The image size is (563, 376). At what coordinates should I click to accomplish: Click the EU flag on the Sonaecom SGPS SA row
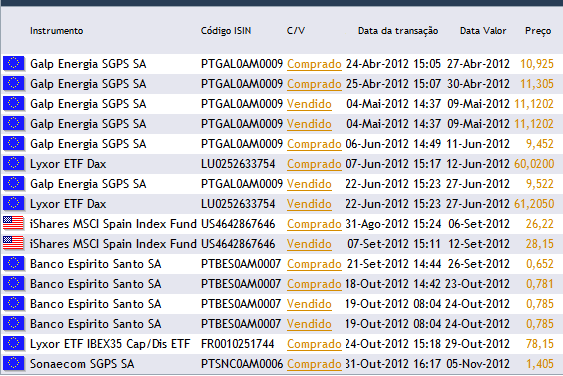[14, 363]
